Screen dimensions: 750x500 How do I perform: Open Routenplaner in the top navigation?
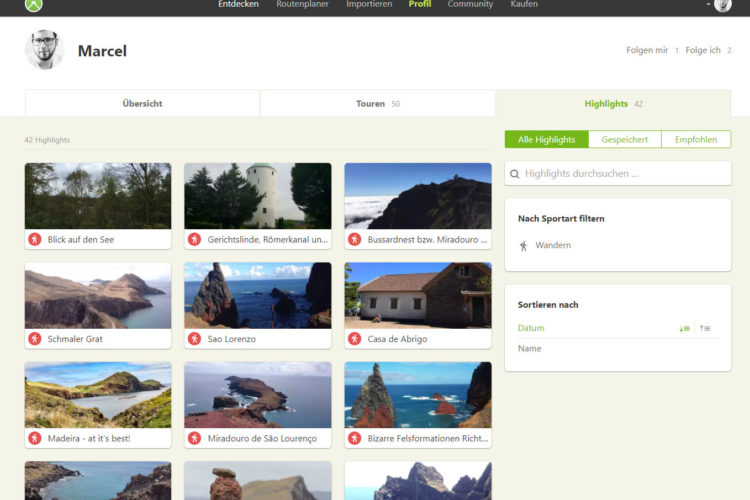pos(302,4)
